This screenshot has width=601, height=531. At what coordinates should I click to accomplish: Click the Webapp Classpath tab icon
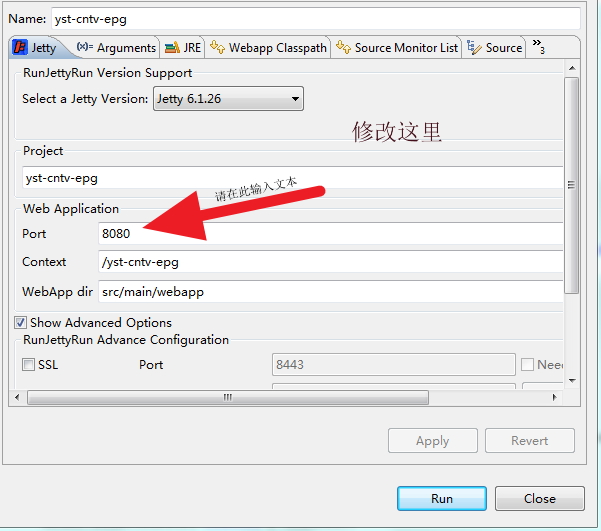[217, 47]
